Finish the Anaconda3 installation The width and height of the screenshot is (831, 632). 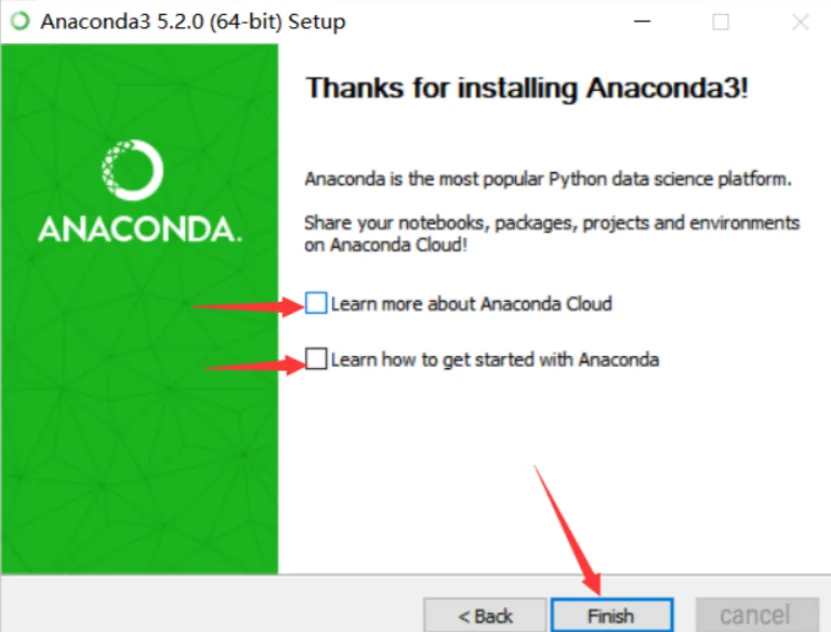(x=612, y=616)
